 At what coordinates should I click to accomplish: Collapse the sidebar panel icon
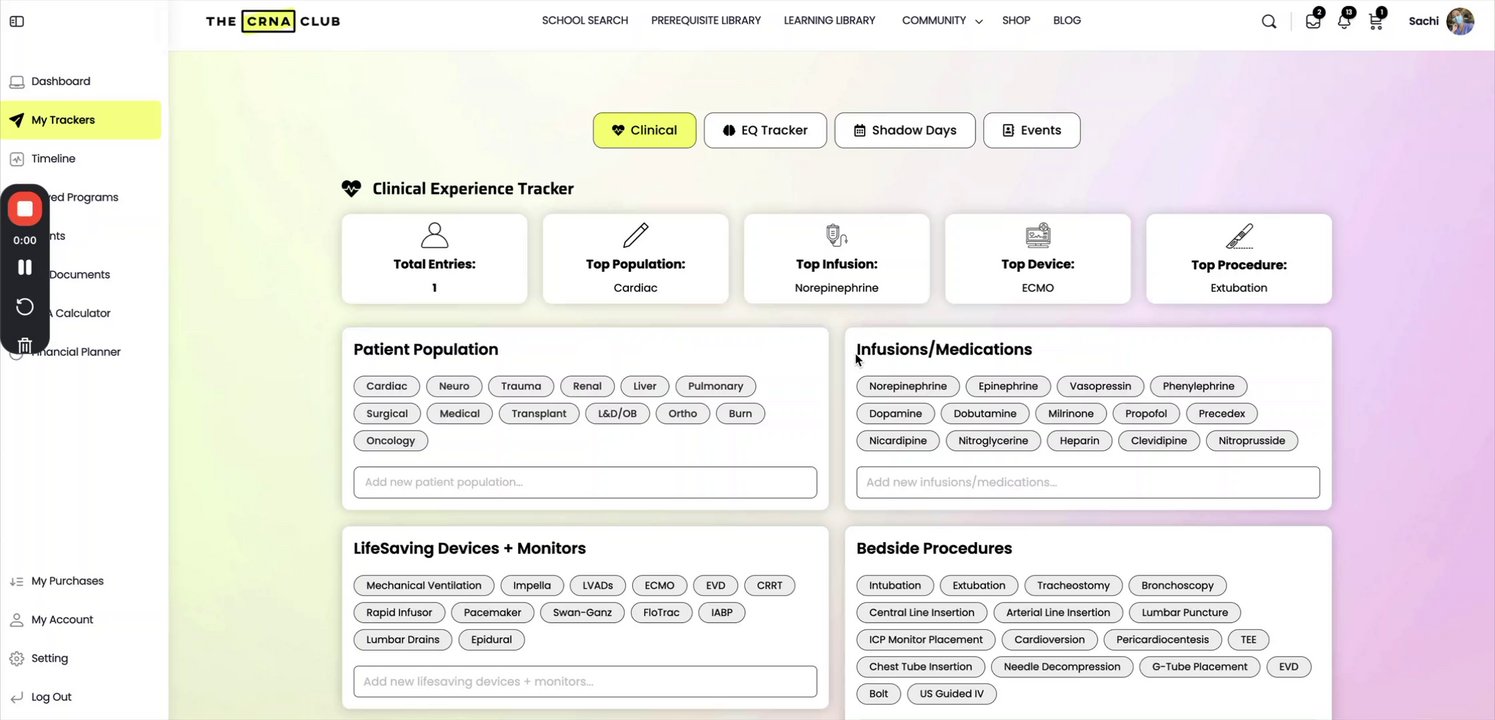point(16,21)
